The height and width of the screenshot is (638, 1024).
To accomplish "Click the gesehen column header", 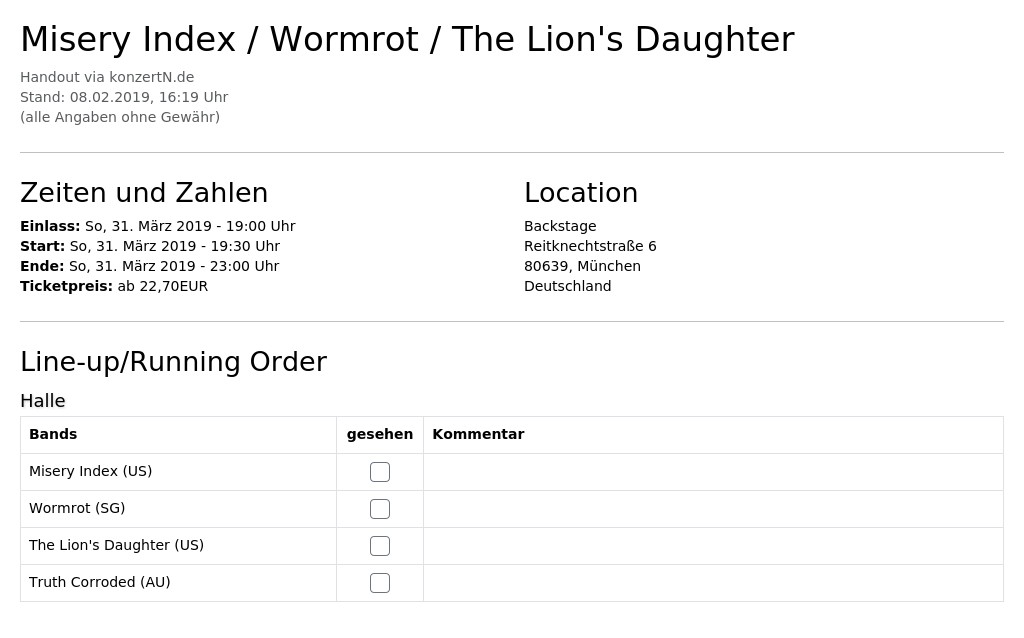I will [379, 435].
